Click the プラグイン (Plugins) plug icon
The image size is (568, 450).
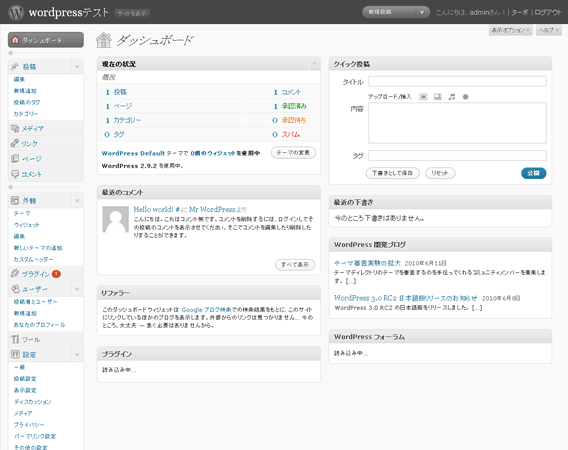tap(15, 274)
